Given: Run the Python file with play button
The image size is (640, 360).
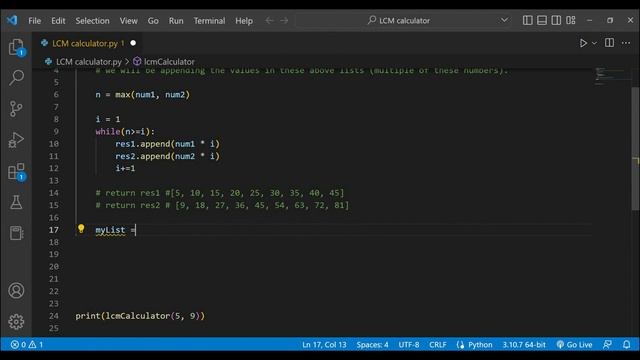Looking at the screenshot, I should [583, 43].
